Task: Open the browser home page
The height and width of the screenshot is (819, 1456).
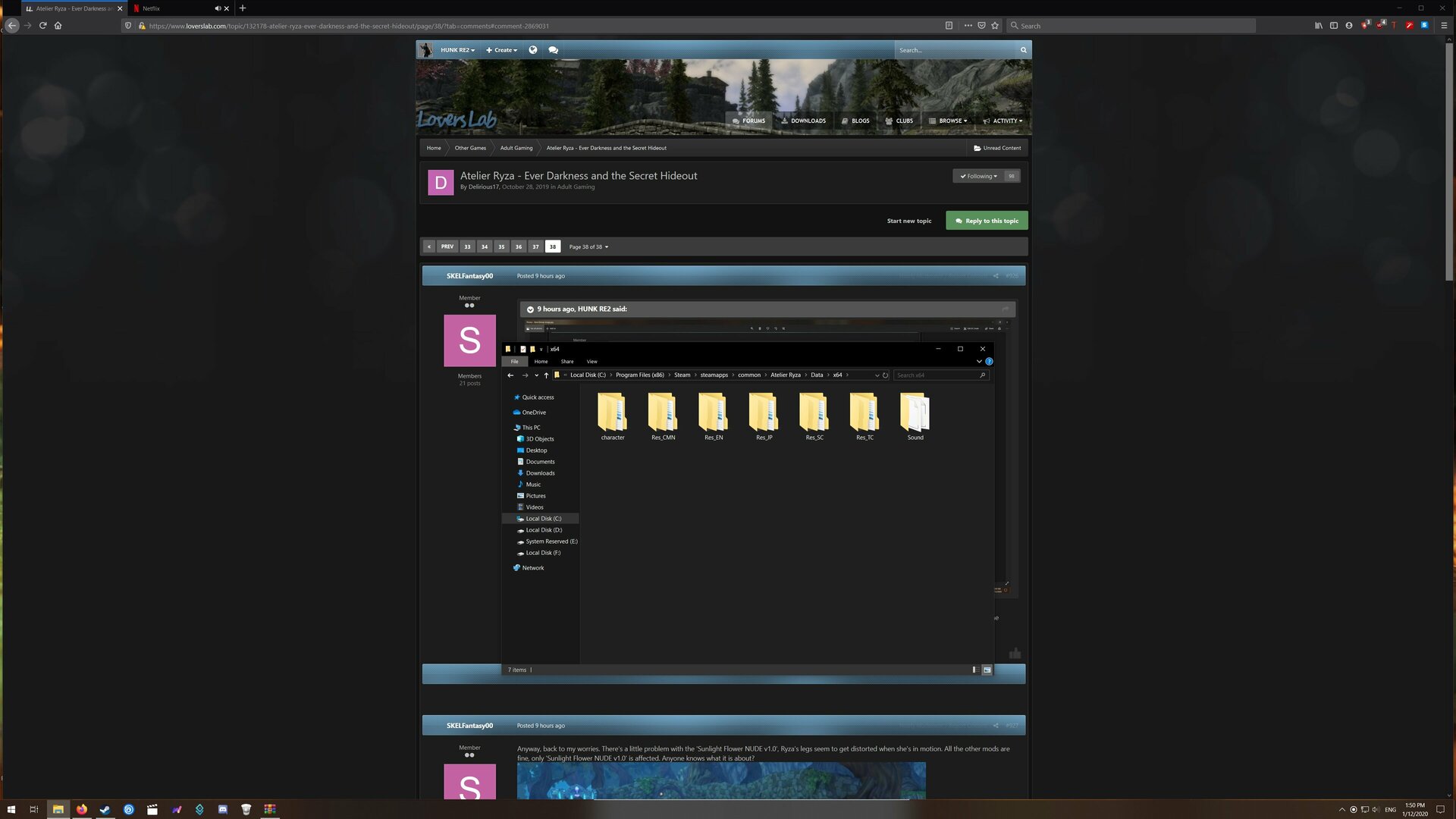Action: pyautogui.click(x=58, y=26)
